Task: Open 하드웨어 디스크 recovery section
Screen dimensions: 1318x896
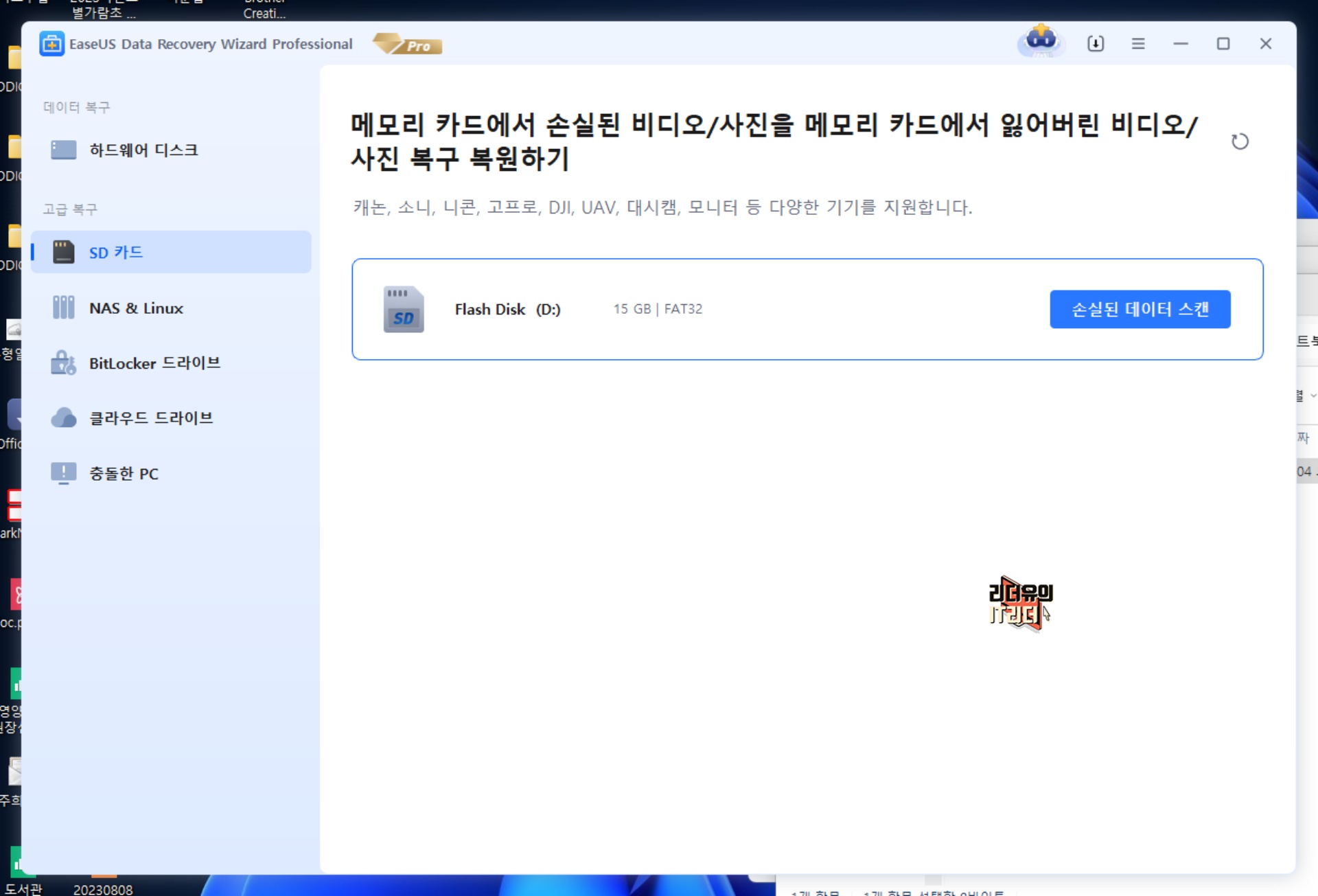Action: [x=143, y=150]
